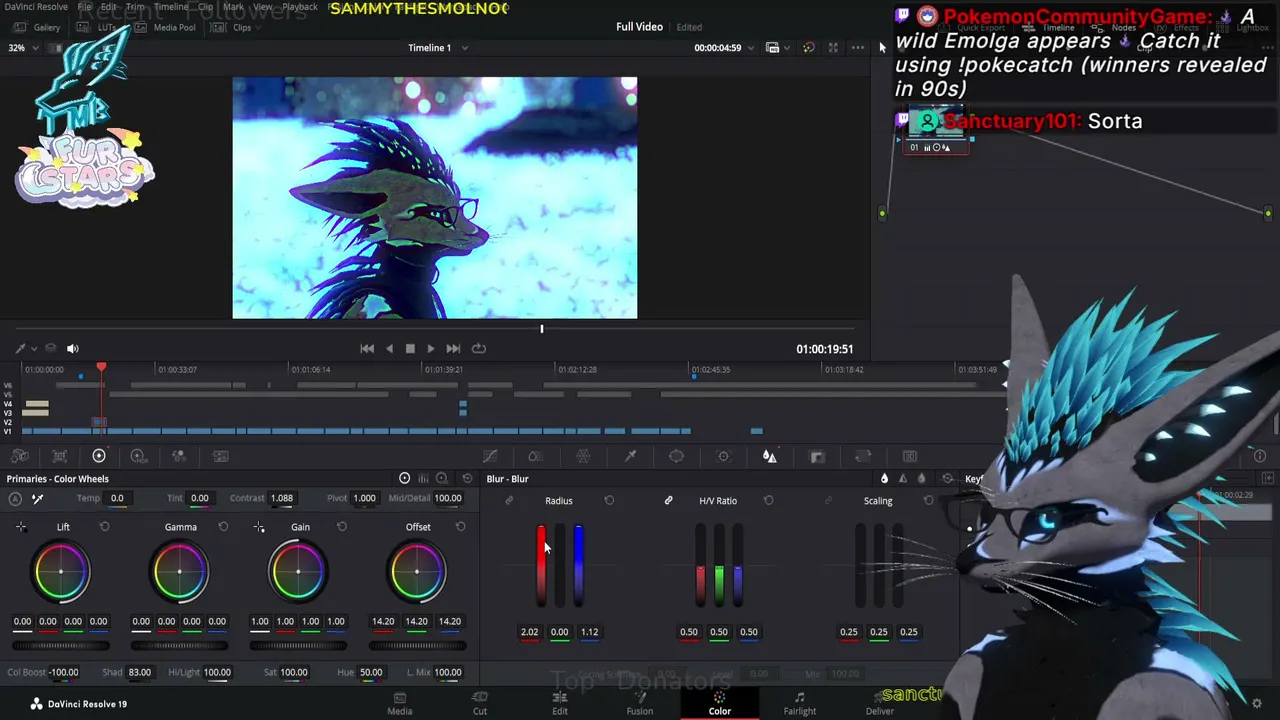This screenshot has width=1280, height=720.
Task: Mute audio with the speaker icon
Action: pyautogui.click(x=72, y=348)
